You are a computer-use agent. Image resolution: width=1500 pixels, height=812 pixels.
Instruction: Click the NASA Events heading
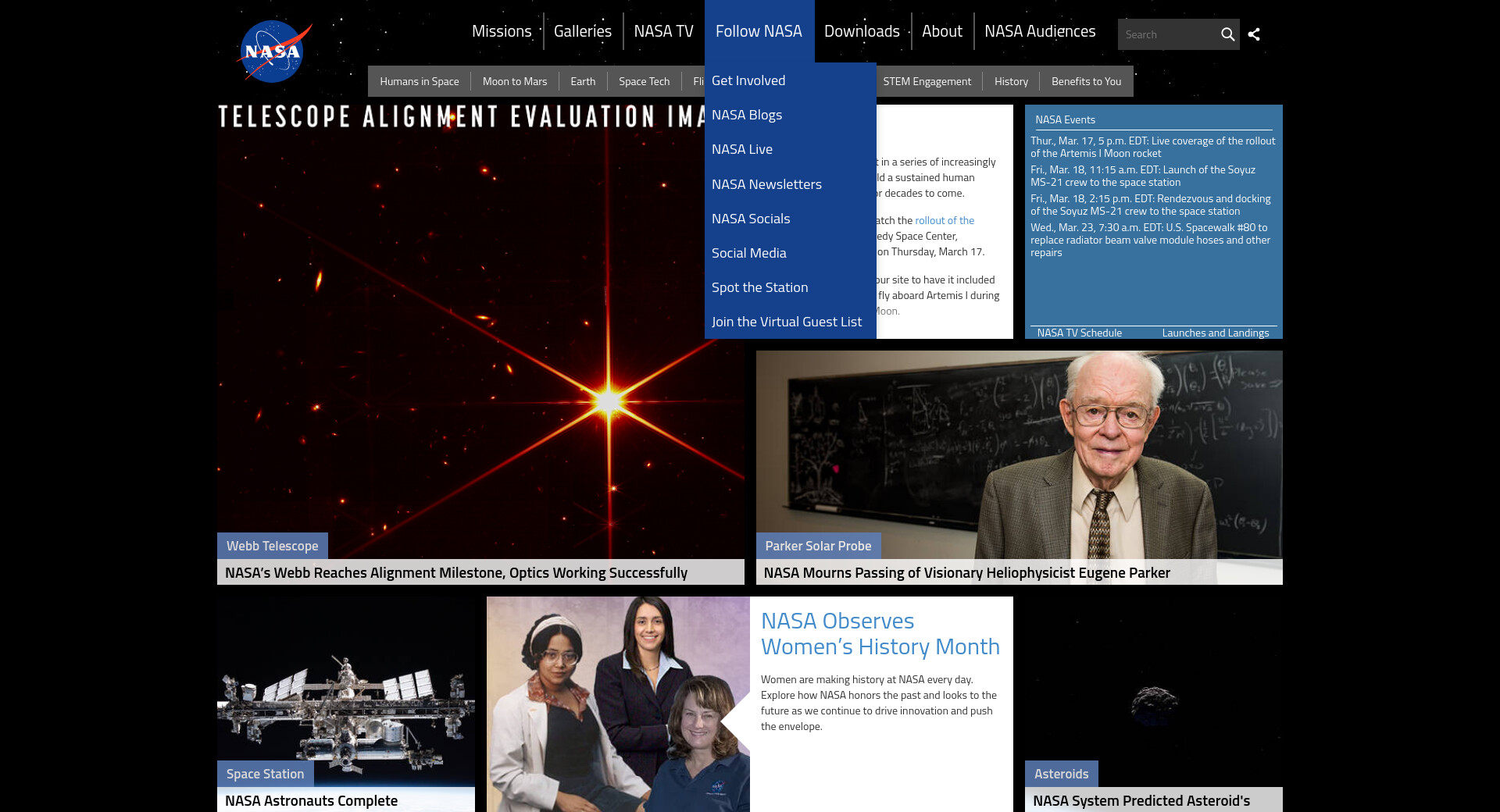click(1065, 119)
